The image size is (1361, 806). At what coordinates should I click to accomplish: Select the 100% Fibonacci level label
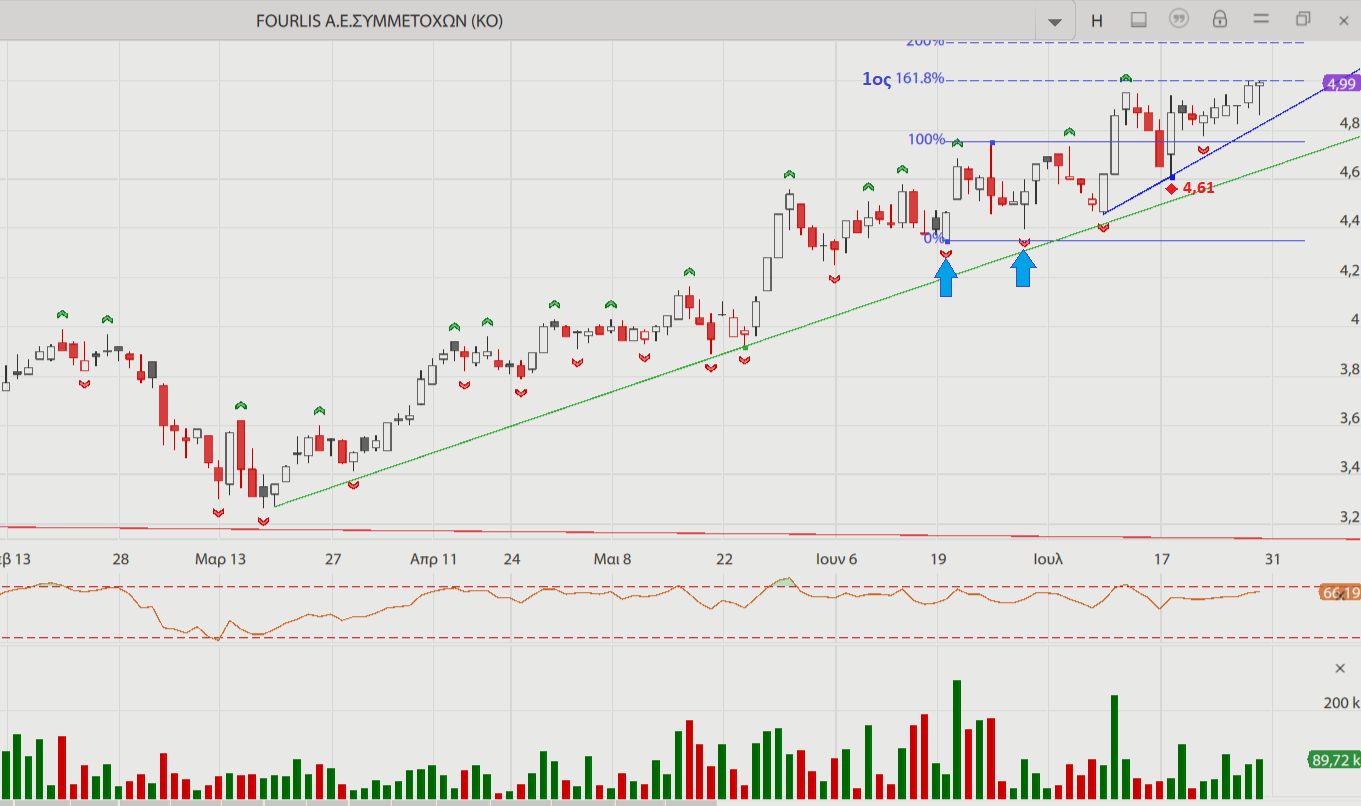click(x=926, y=139)
